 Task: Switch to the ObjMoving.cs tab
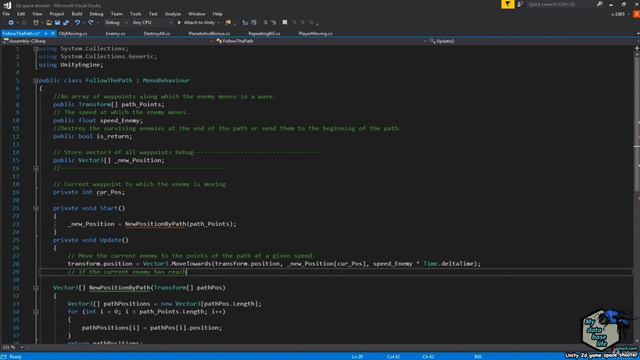pyautogui.click(x=73, y=33)
